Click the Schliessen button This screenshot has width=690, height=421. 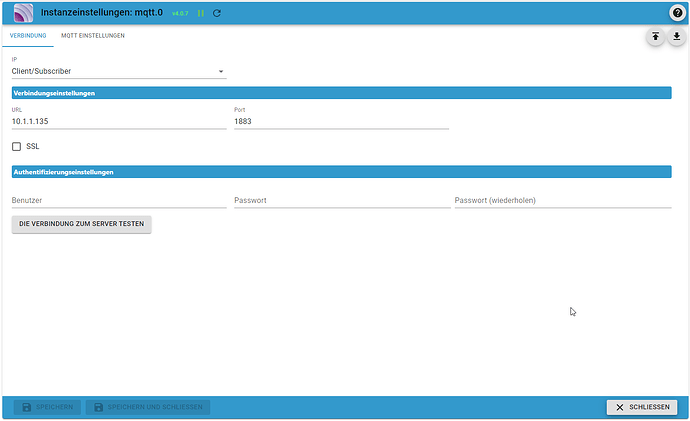click(x=642, y=407)
